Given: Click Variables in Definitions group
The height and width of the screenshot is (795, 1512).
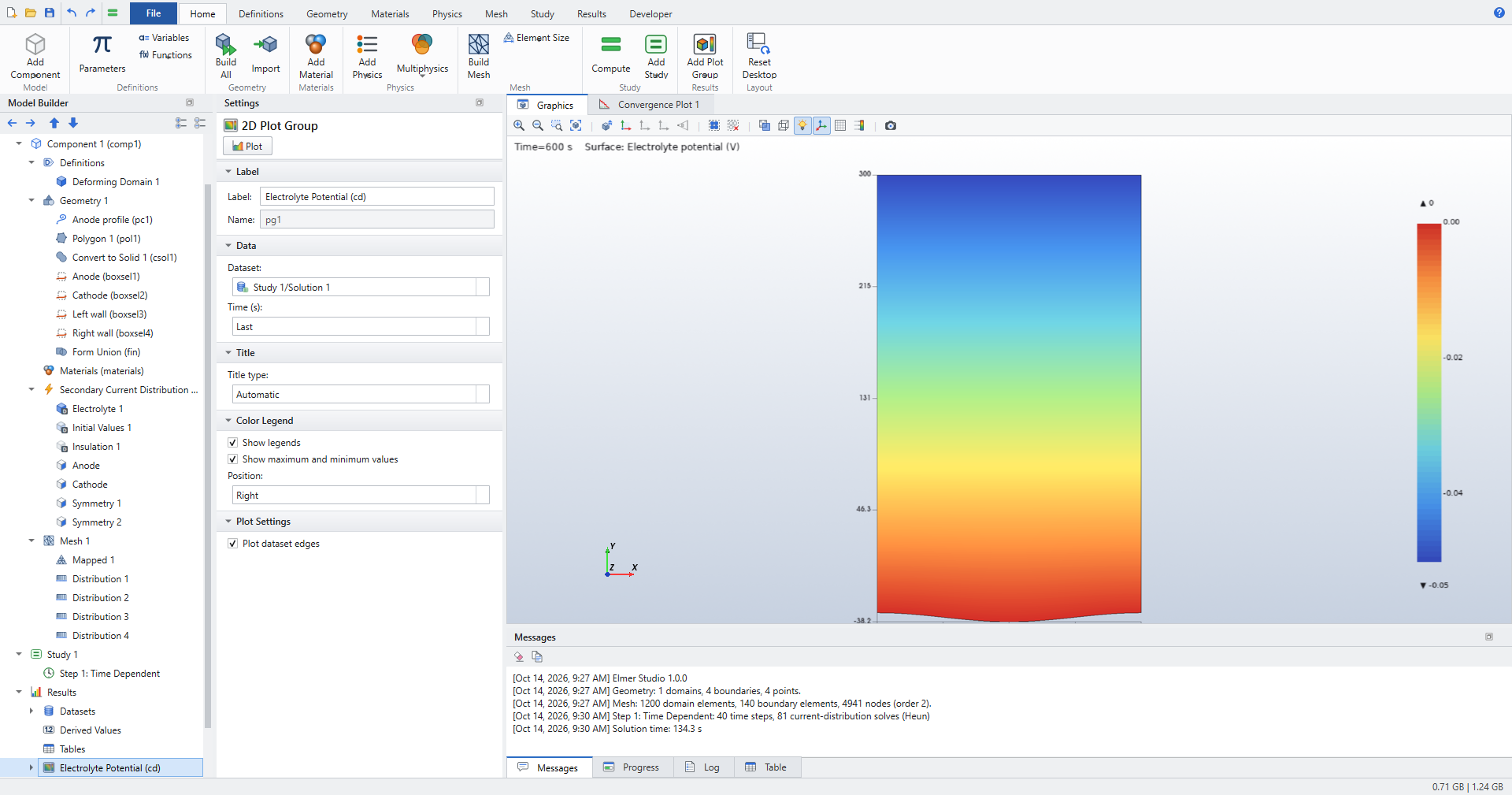Looking at the screenshot, I should coord(165,38).
